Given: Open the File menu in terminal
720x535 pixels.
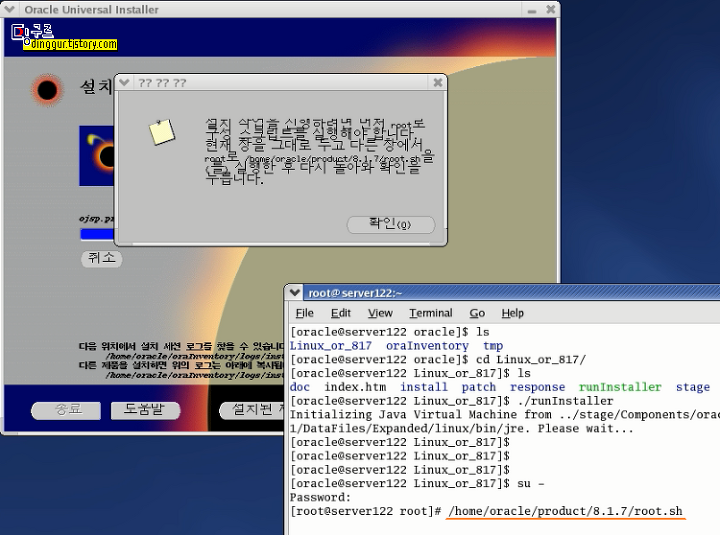Looking at the screenshot, I should [304, 313].
